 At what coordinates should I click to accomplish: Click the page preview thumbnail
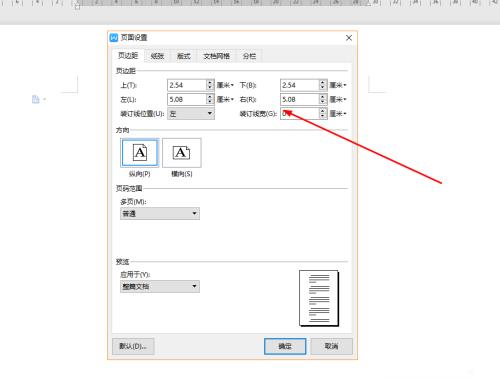pyautogui.click(x=319, y=298)
